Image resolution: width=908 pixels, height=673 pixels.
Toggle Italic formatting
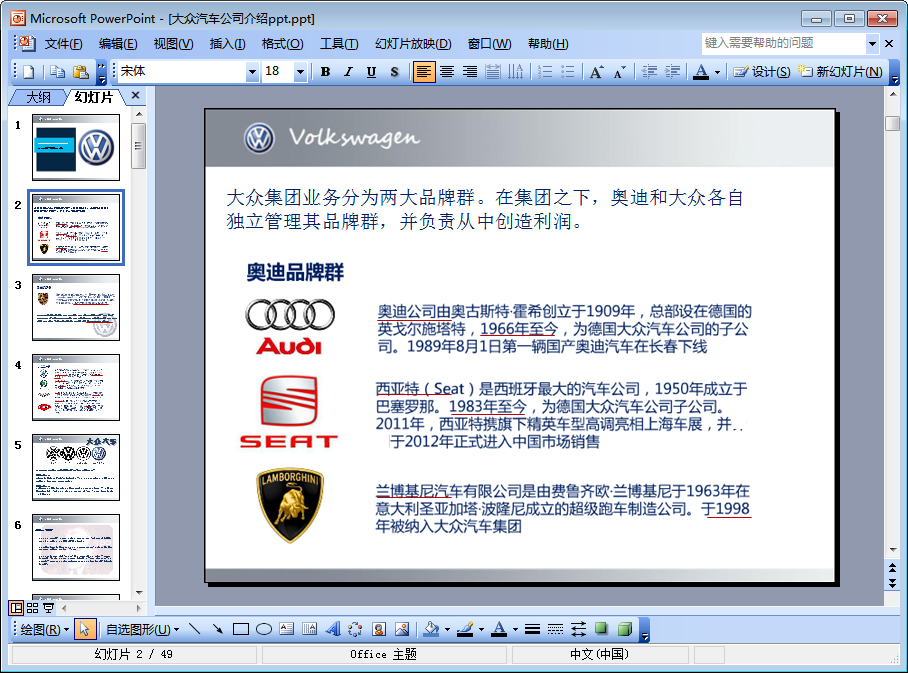(349, 72)
